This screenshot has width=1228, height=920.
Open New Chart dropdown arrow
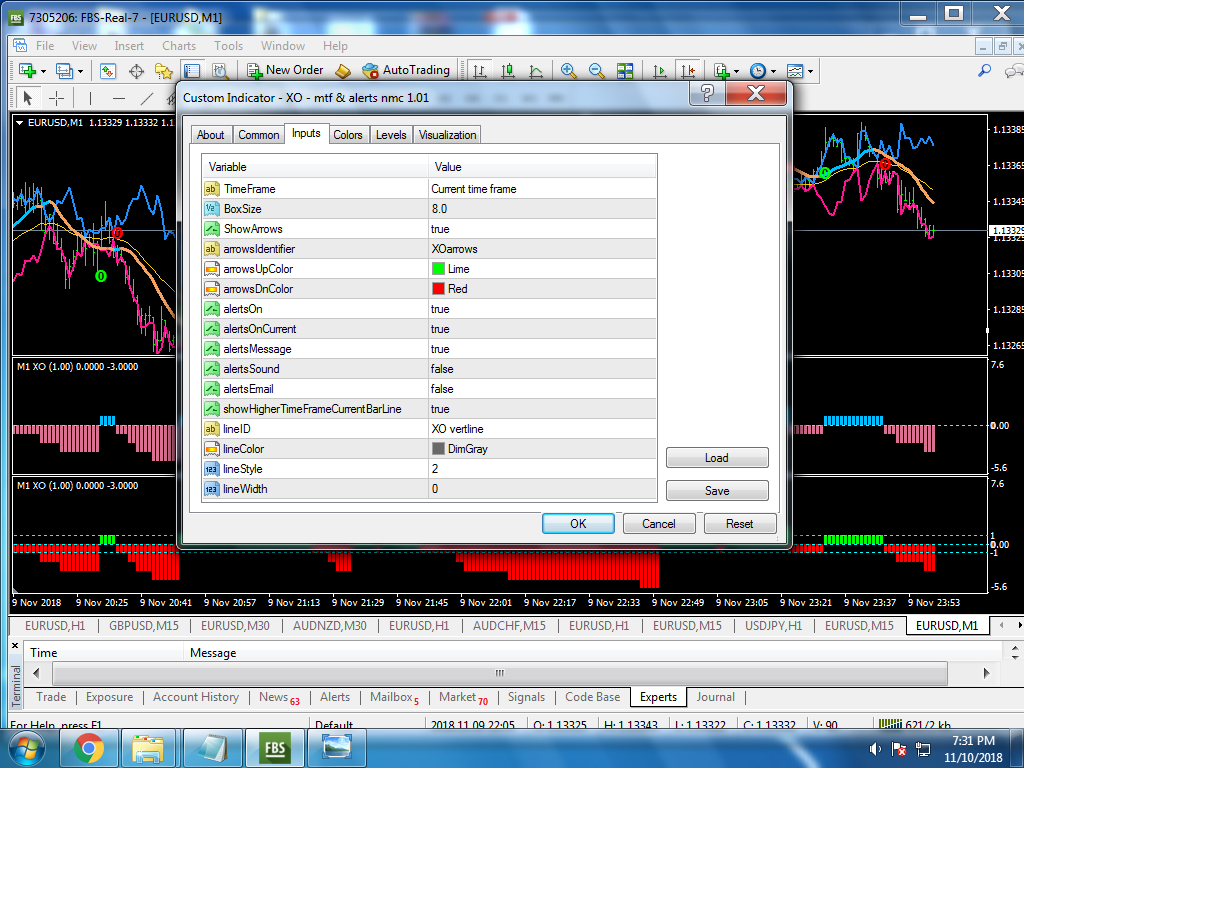point(43,71)
